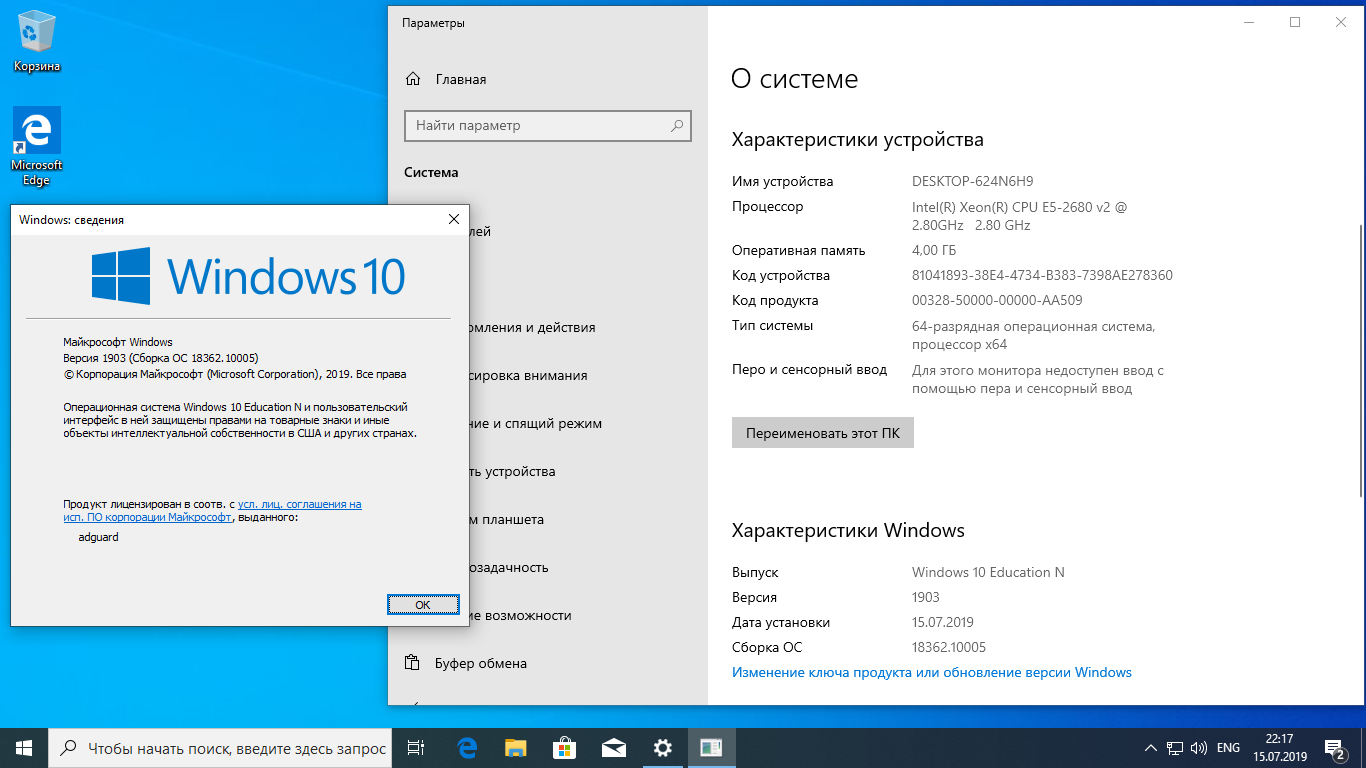The image size is (1366, 768).
Task: Open Microsoft Store from the taskbar
Action: click(564, 747)
